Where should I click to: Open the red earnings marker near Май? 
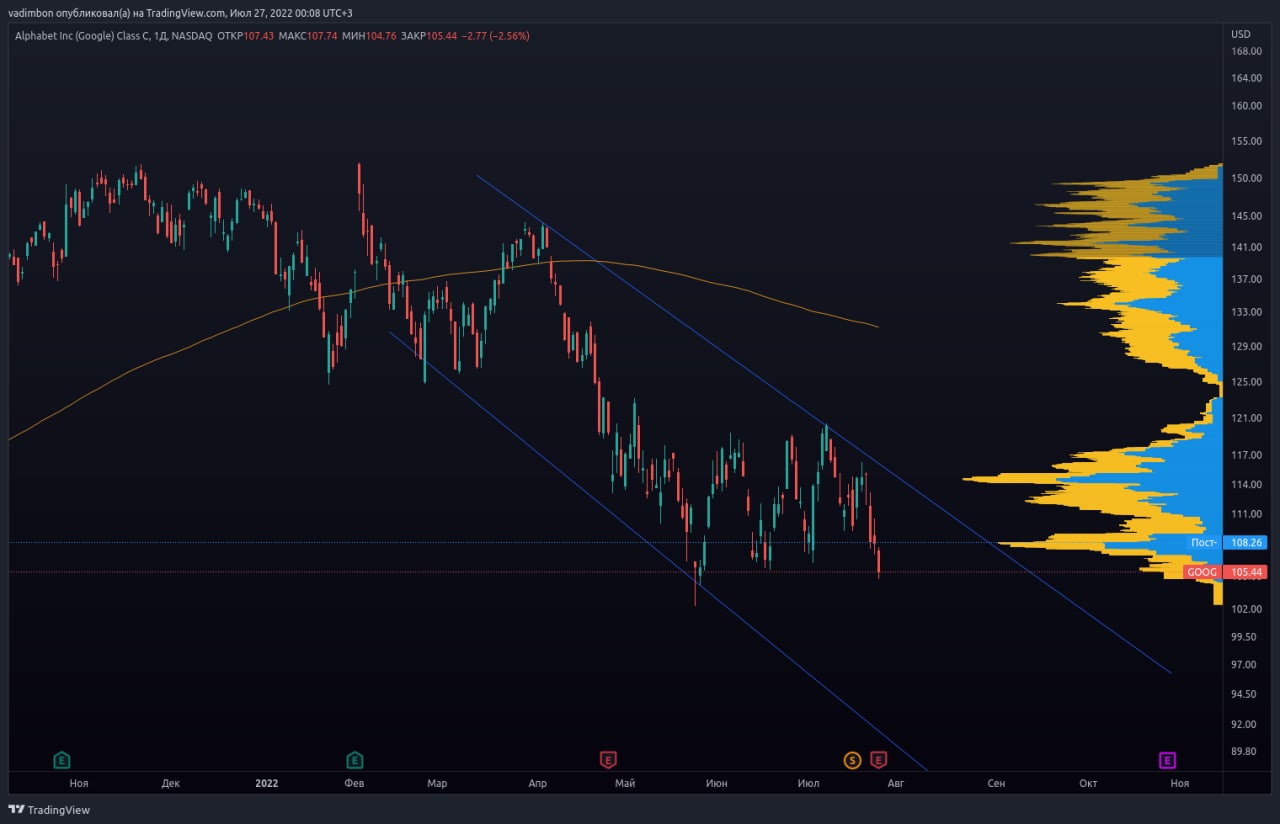click(608, 760)
